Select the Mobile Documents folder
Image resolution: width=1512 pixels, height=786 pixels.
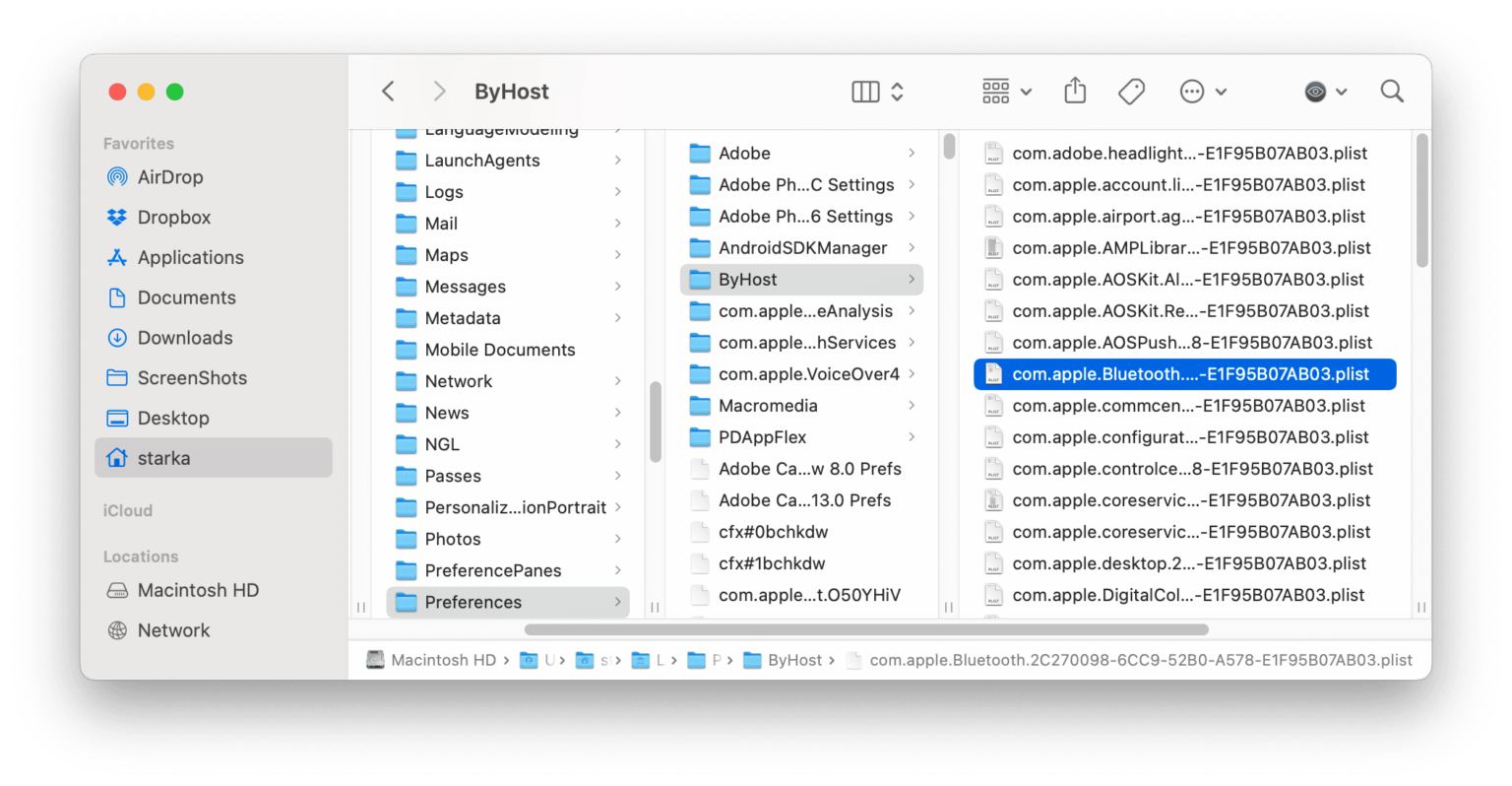[x=508, y=350]
